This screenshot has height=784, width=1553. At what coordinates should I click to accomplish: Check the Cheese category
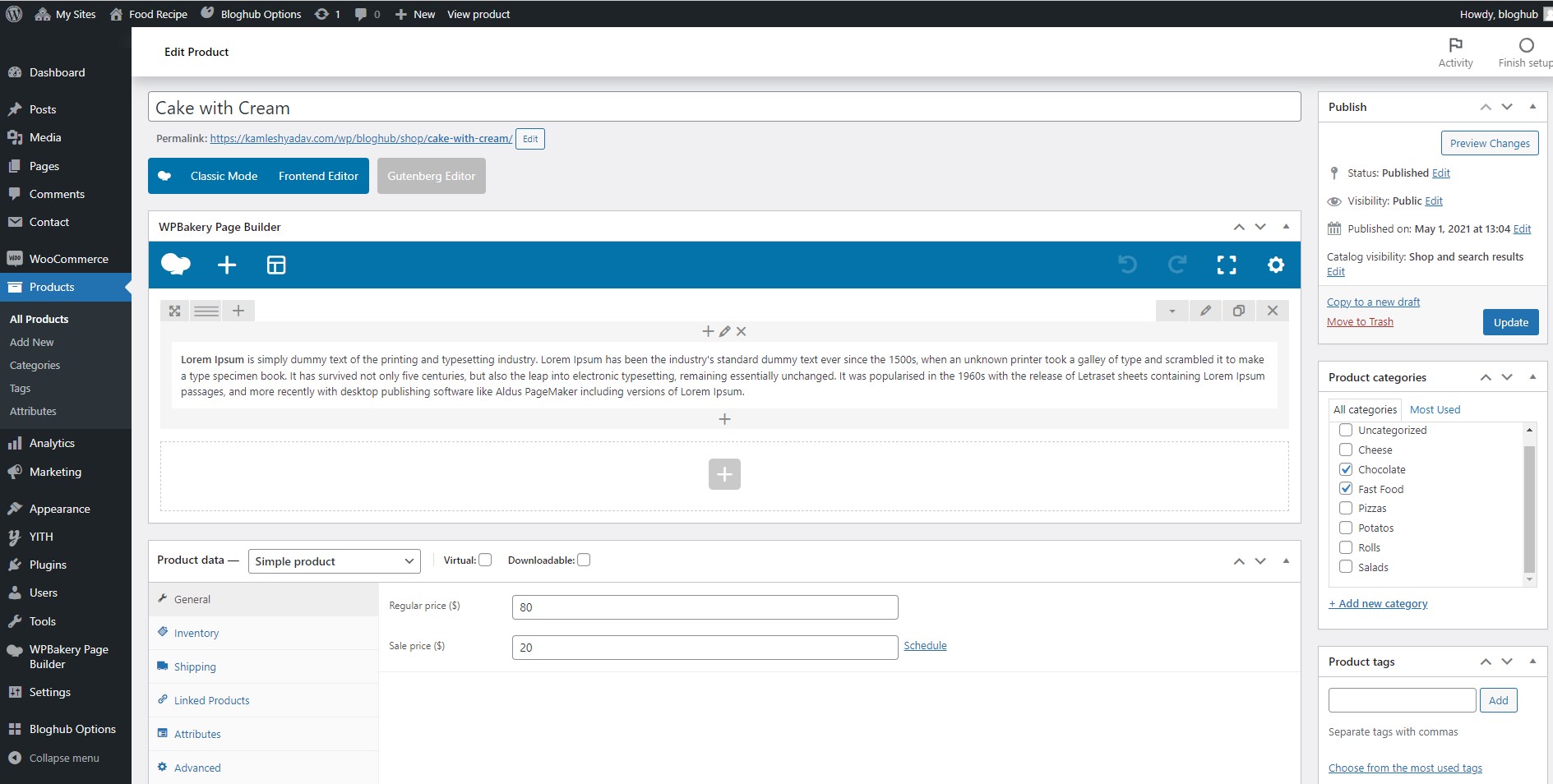pyautogui.click(x=1346, y=450)
